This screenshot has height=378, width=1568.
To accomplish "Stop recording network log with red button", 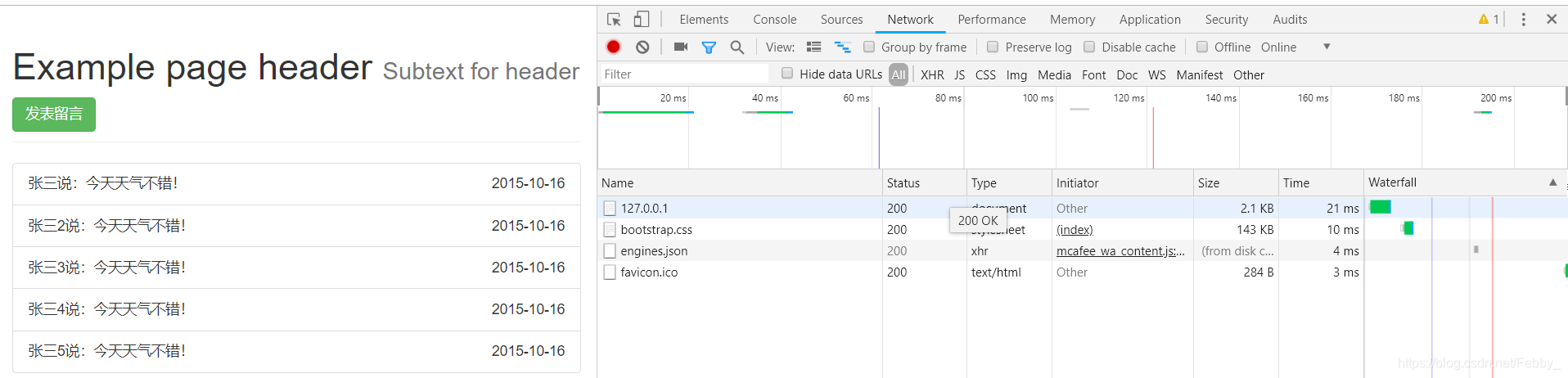I will [x=614, y=47].
